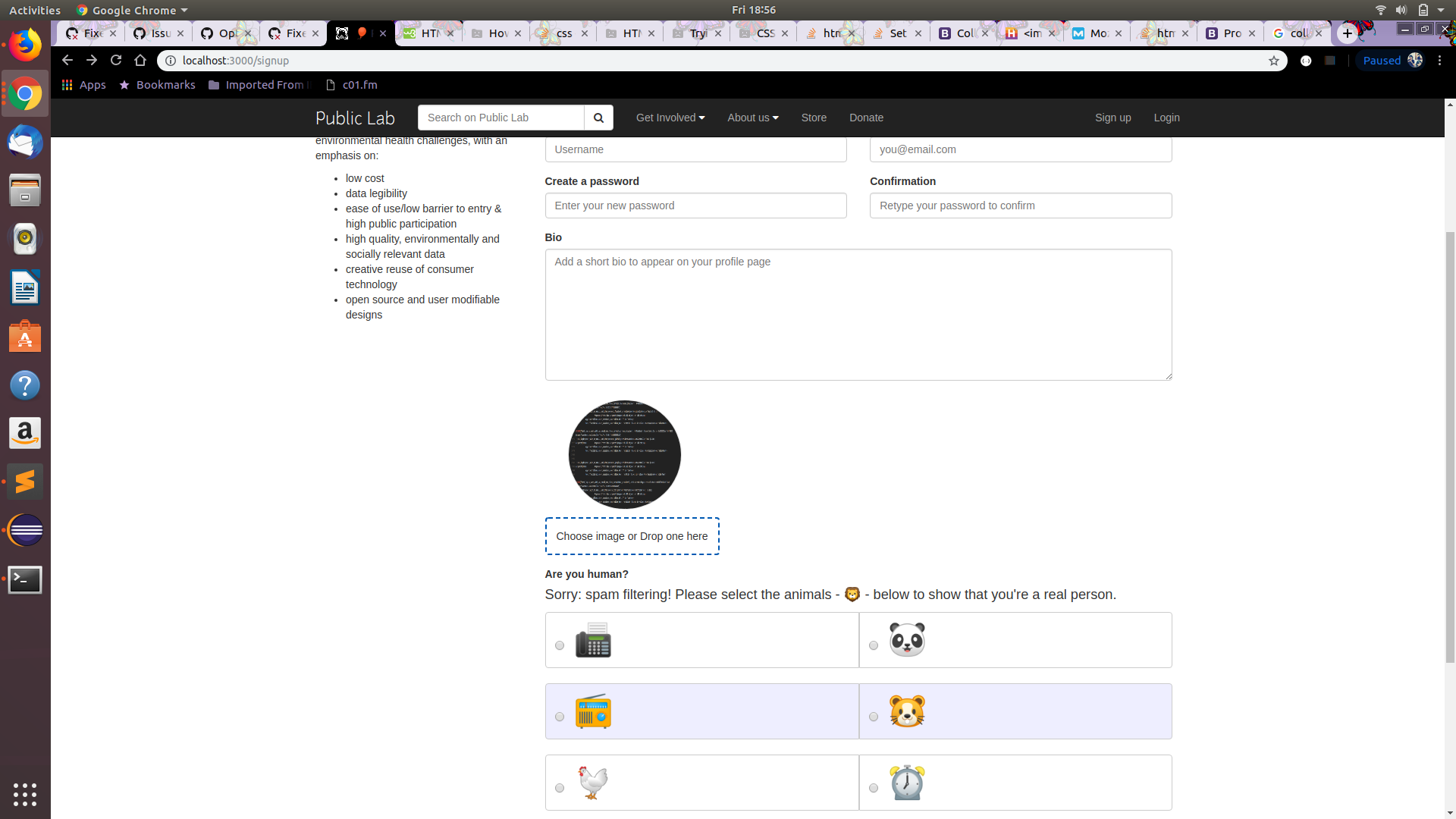Open Chrome three-dot menu
Image resolution: width=1456 pixels, height=819 pixels.
1439,61
